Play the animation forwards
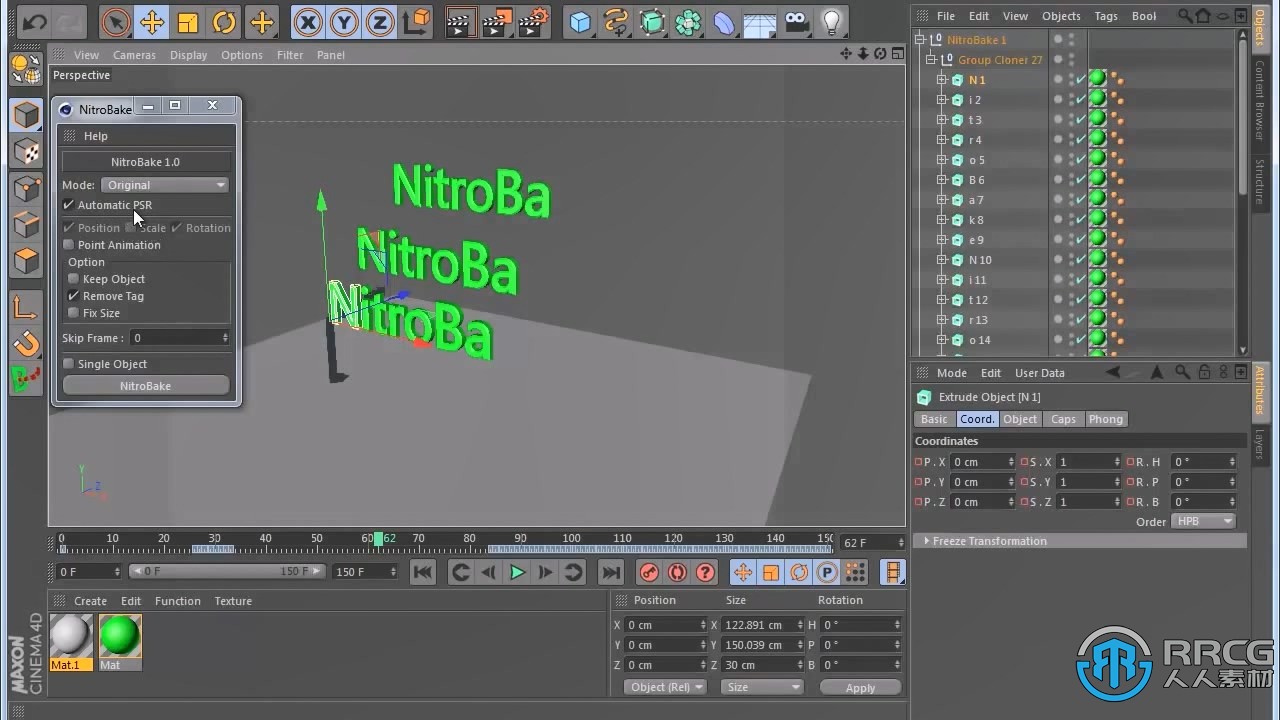The width and height of the screenshot is (1280, 720). coord(517,572)
